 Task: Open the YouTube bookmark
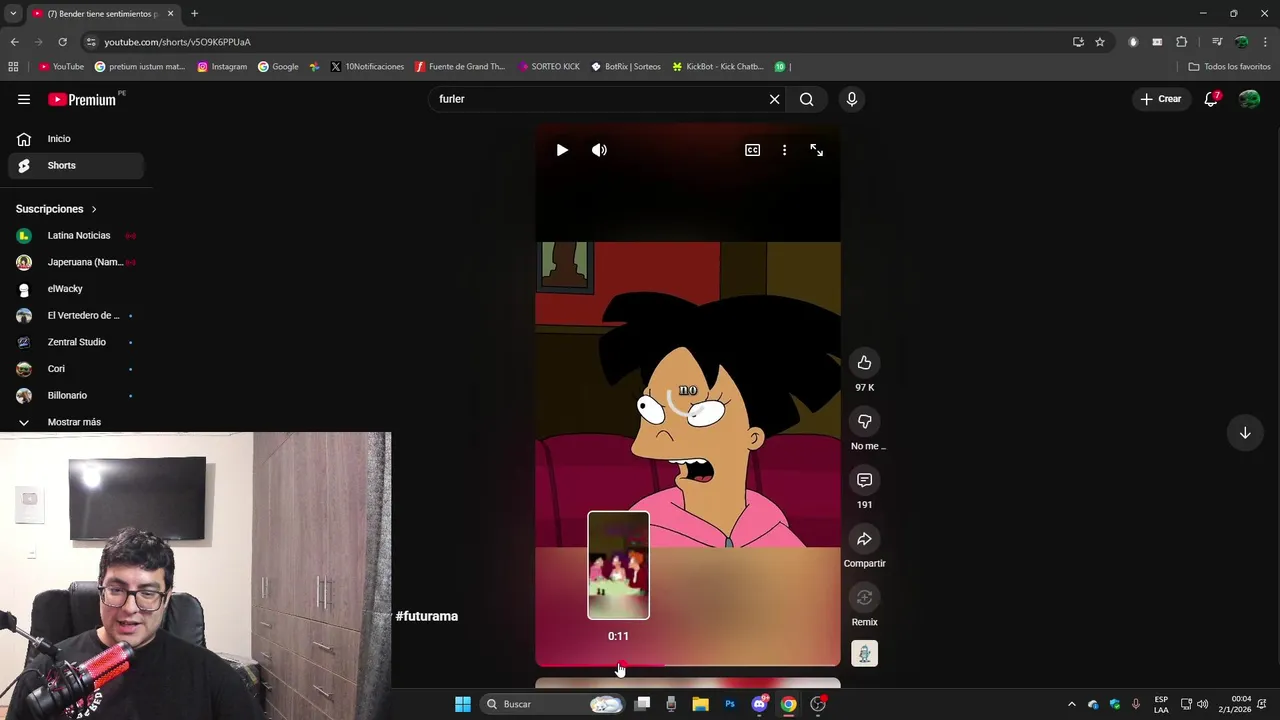pyautogui.click(x=61, y=67)
